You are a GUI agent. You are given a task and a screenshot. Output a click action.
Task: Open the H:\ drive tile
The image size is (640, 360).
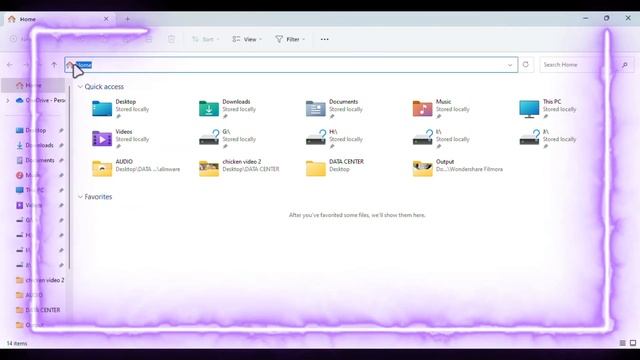pos(334,138)
